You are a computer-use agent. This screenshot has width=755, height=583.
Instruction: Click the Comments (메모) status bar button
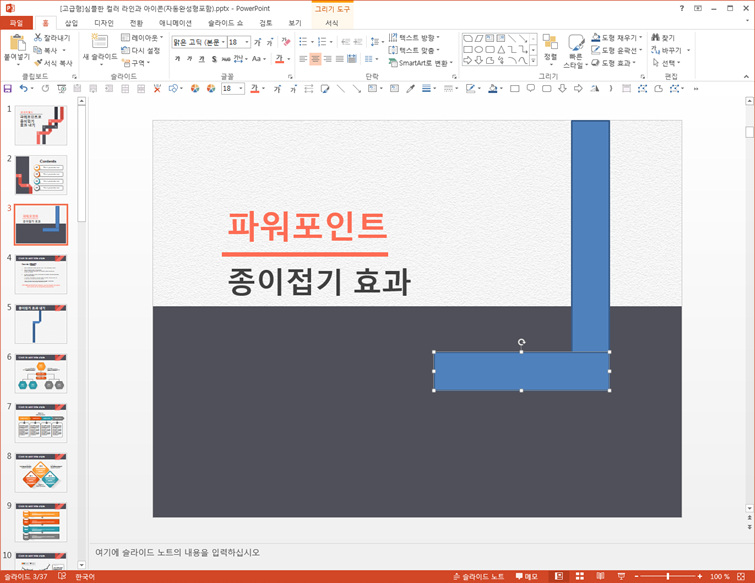[527, 576]
